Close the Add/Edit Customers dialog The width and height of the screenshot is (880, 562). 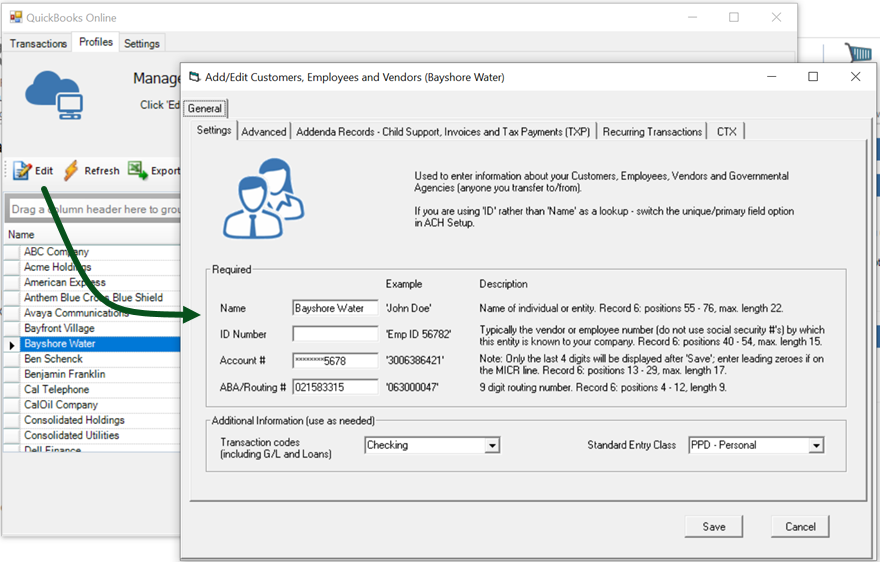click(855, 76)
